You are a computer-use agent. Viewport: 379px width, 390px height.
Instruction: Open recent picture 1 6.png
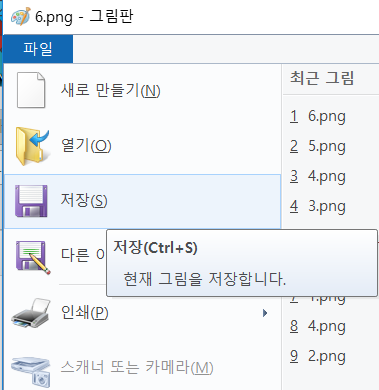tap(331, 116)
